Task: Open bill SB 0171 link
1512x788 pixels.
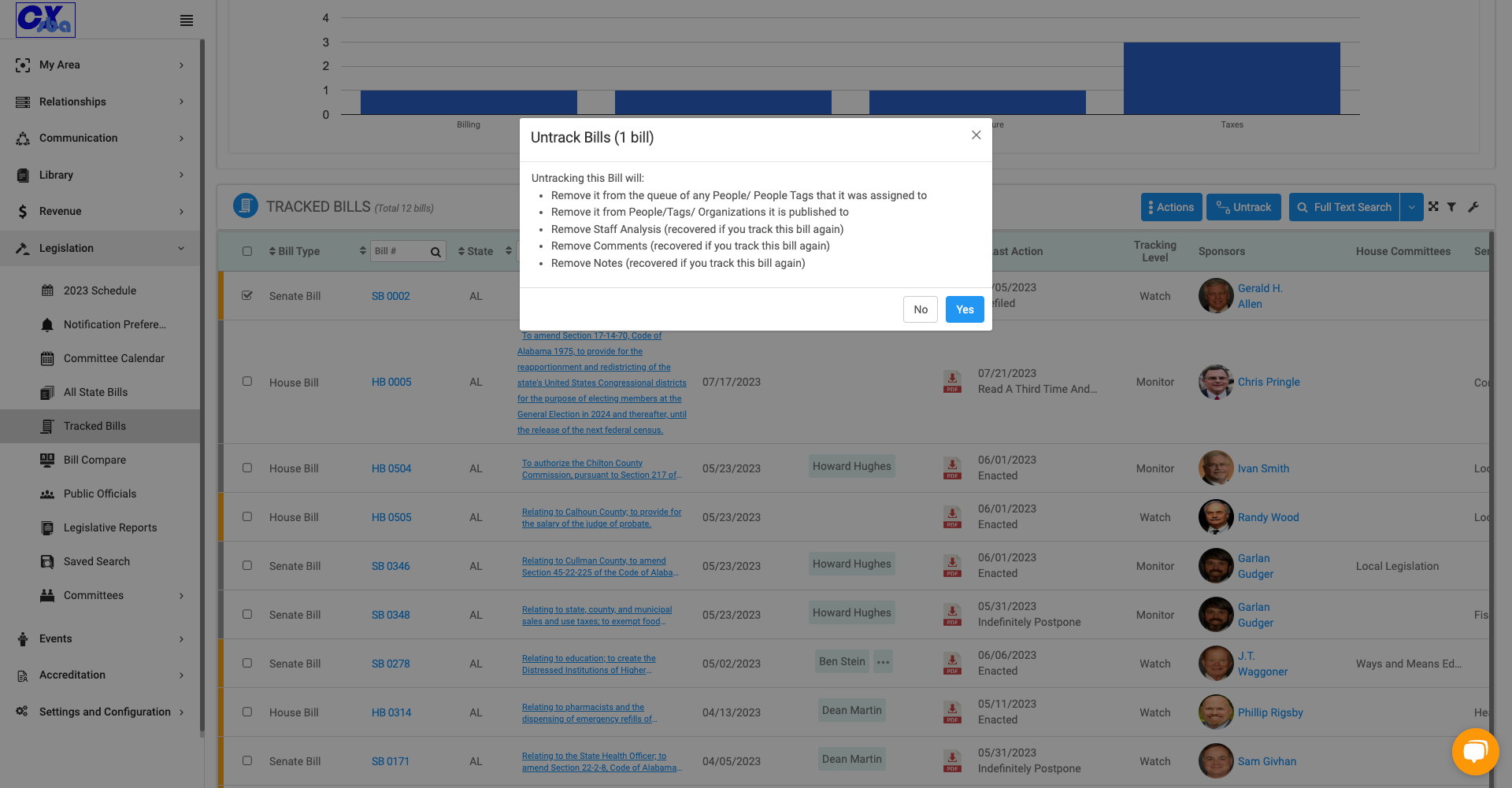Action: (391, 761)
